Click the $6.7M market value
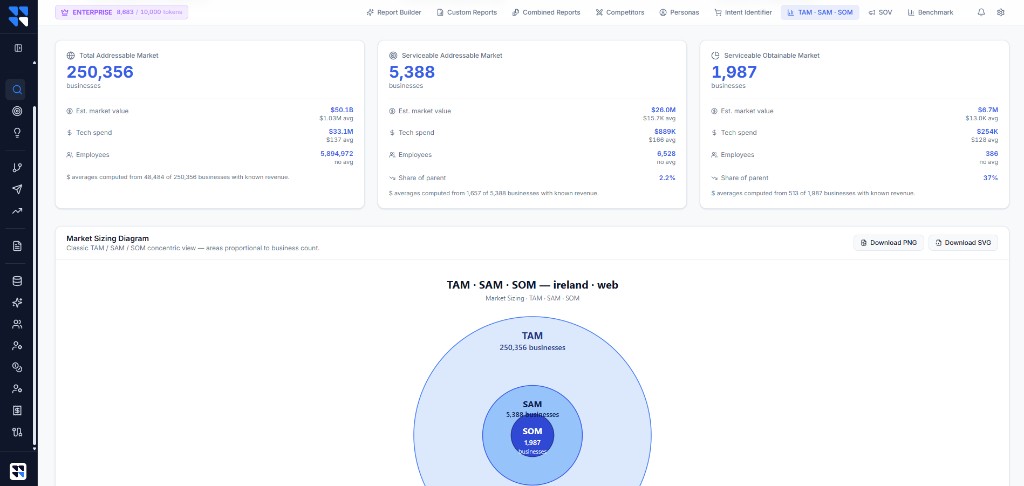 click(x=987, y=110)
